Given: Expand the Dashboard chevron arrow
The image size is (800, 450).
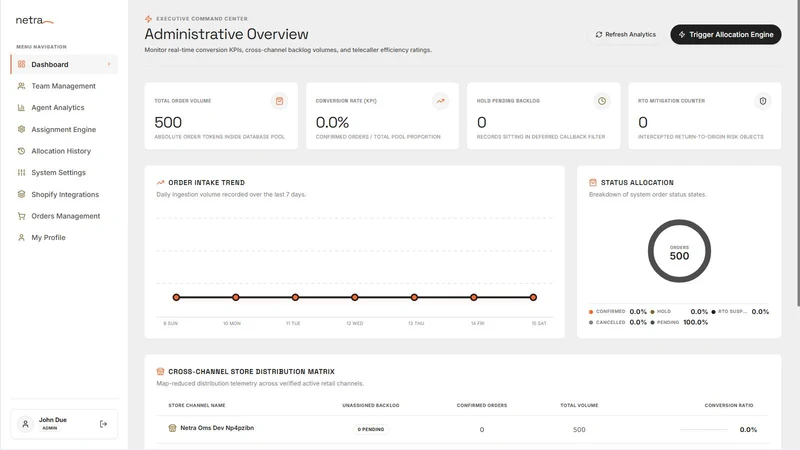Looking at the screenshot, I should coord(109,64).
